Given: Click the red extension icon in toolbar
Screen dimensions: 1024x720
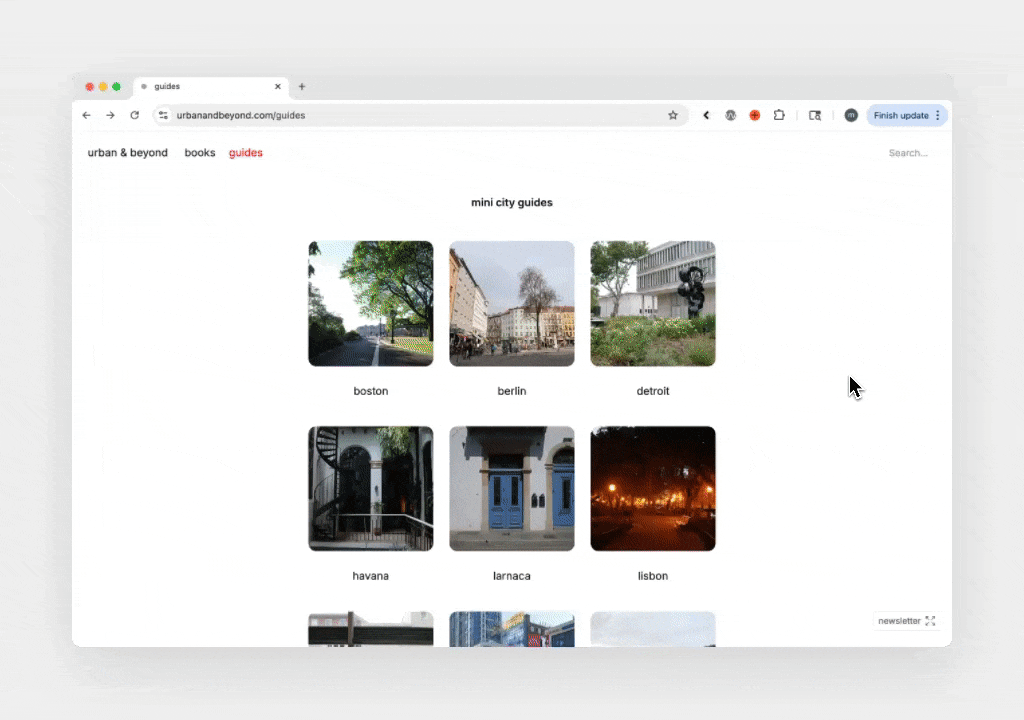Looking at the screenshot, I should point(755,115).
